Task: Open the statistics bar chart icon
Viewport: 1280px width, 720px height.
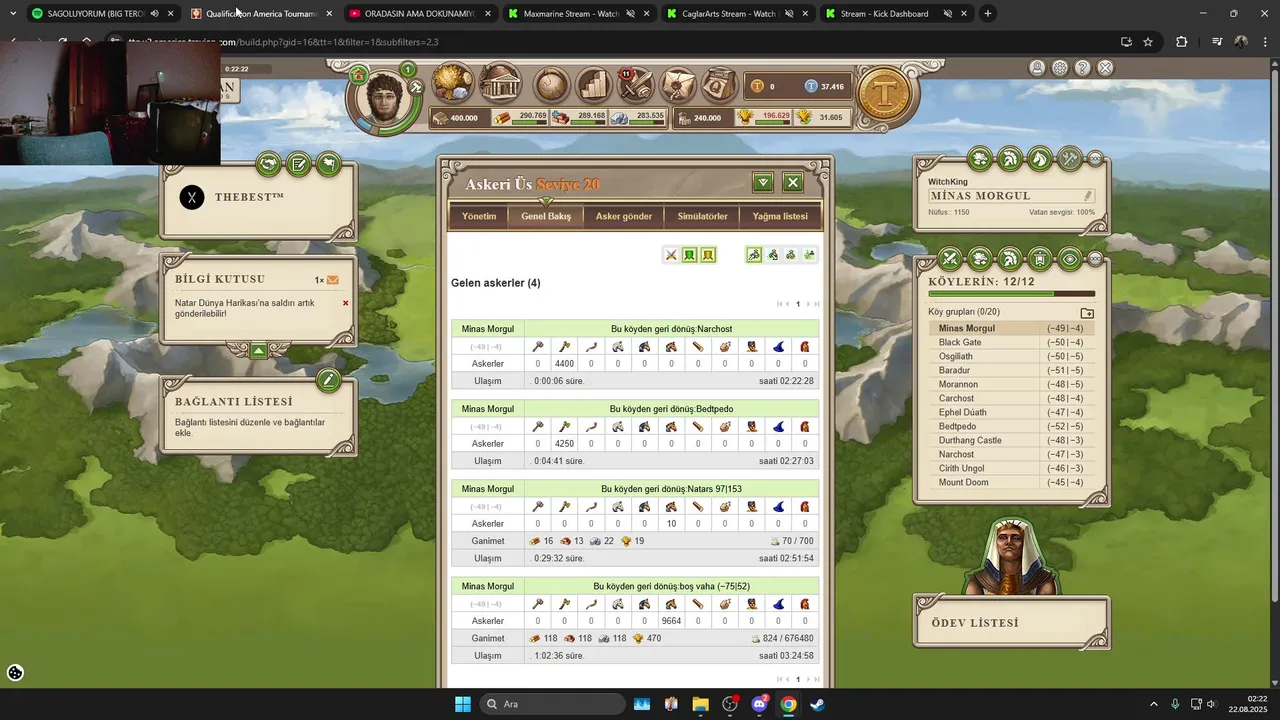Action: 594,85
